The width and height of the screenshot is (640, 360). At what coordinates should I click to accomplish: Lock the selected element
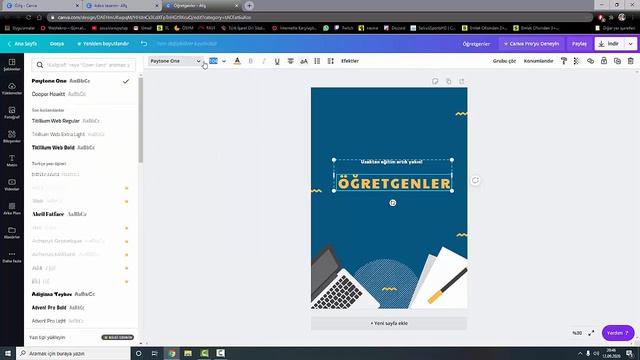coord(604,61)
